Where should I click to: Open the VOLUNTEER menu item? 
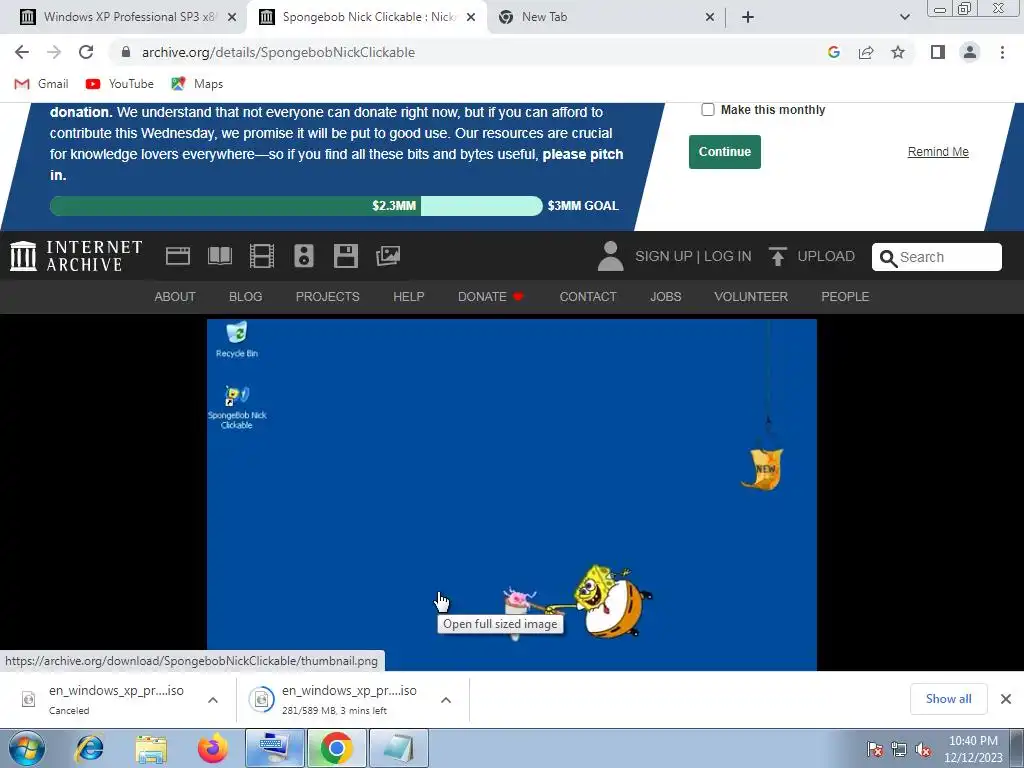pyautogui.click(x=751, y=296)
